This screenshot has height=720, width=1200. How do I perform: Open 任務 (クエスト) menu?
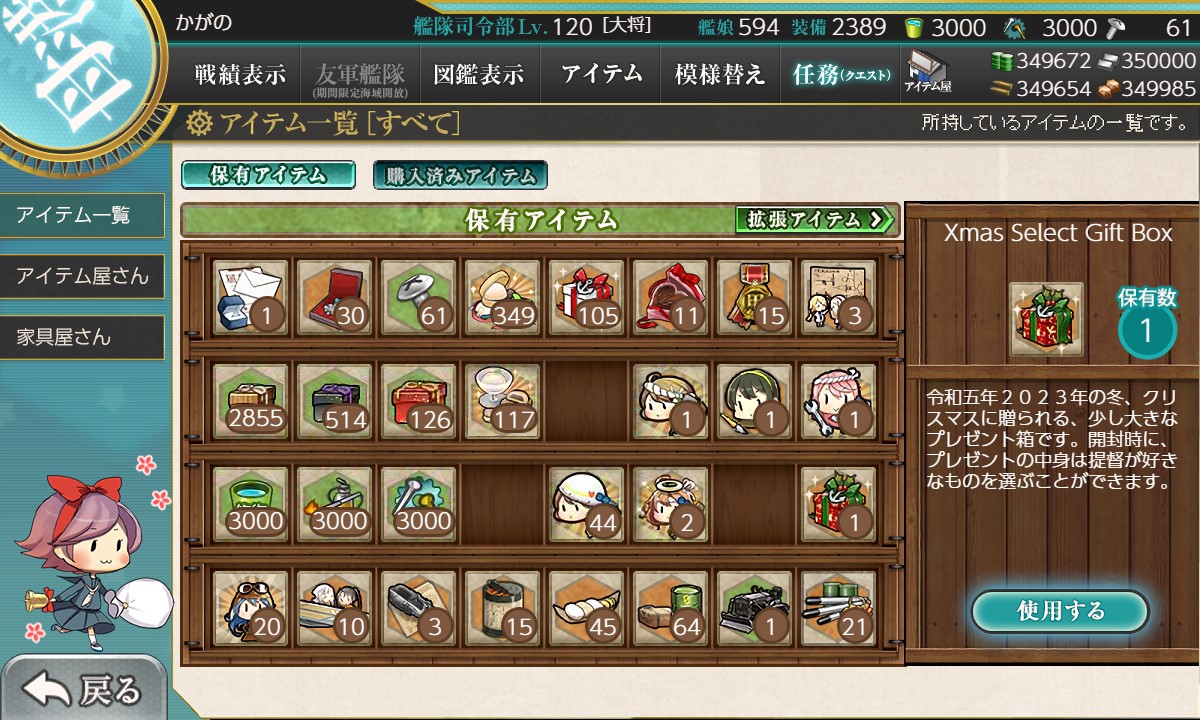point(840,74)
